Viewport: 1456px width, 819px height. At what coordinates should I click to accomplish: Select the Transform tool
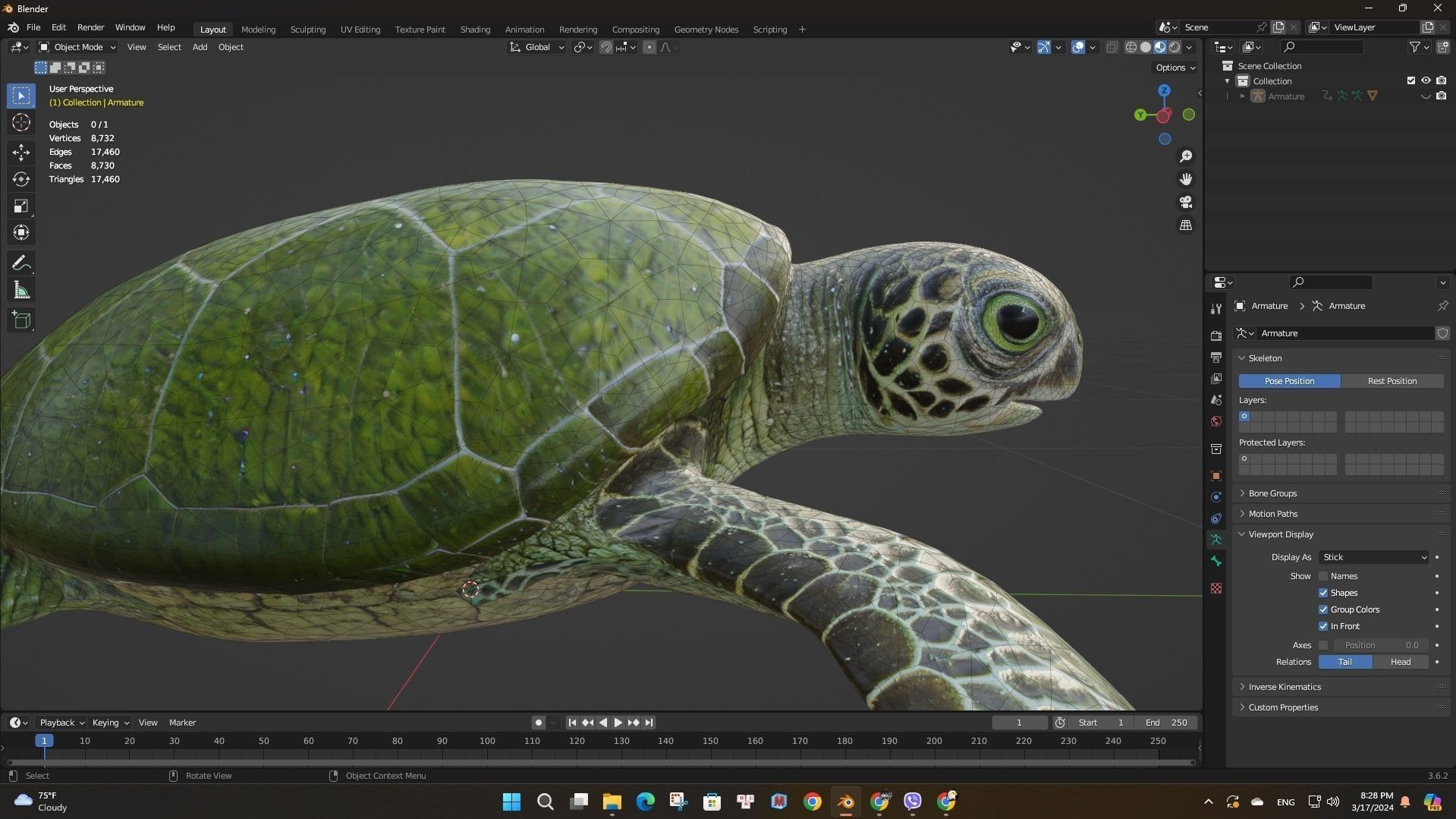click(21, 232)
